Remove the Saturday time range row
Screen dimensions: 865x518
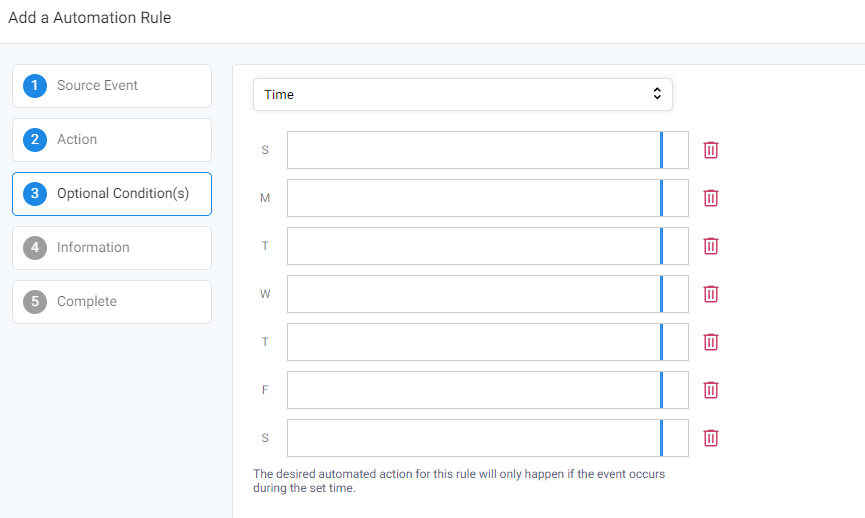click(711, 438)
